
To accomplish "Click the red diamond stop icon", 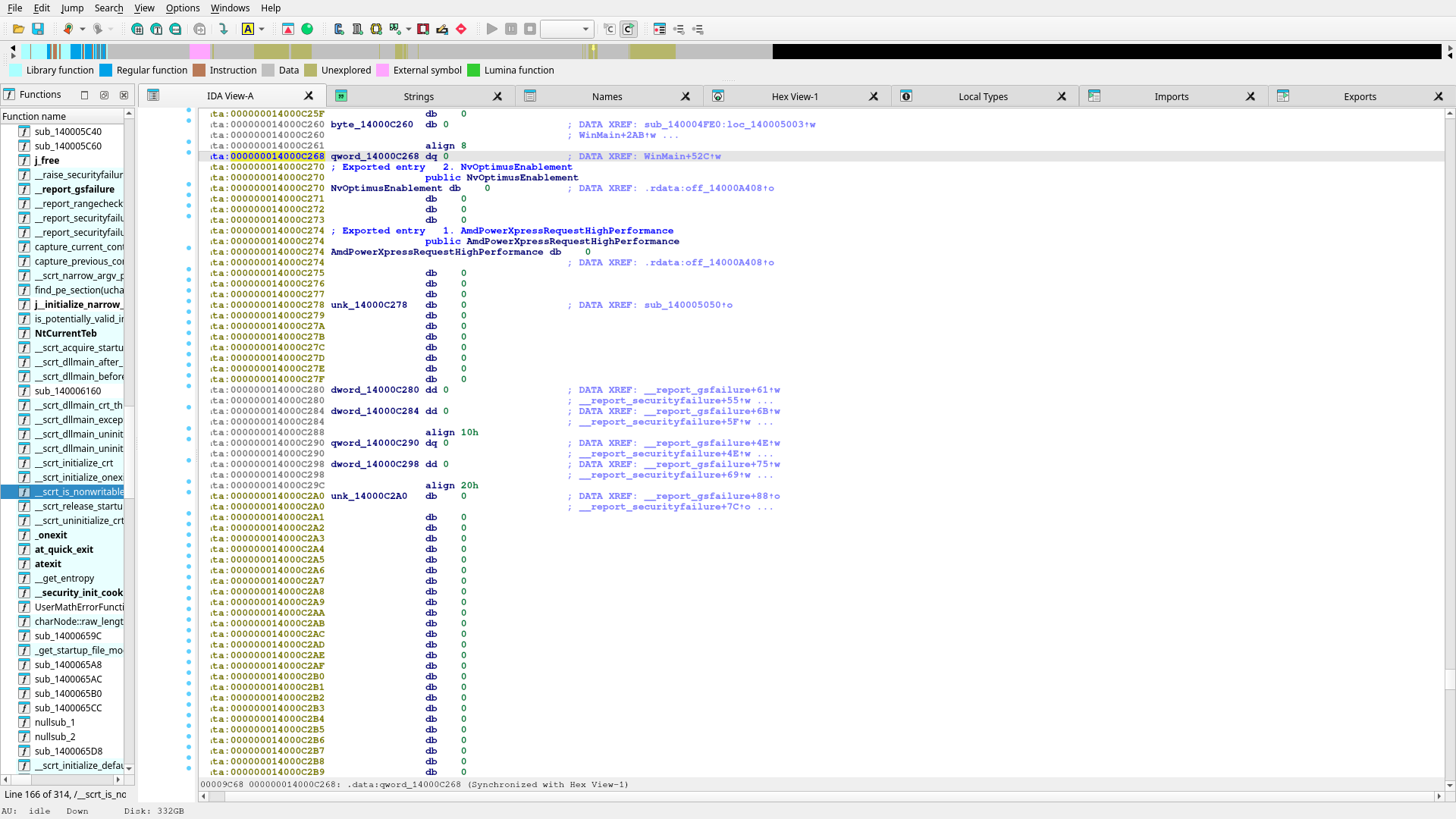I will click(x=461, y=29).
